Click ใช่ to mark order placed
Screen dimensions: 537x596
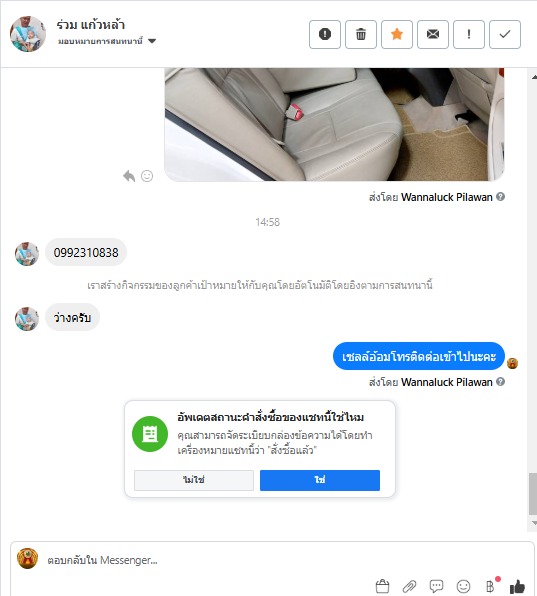coord(320,480)
